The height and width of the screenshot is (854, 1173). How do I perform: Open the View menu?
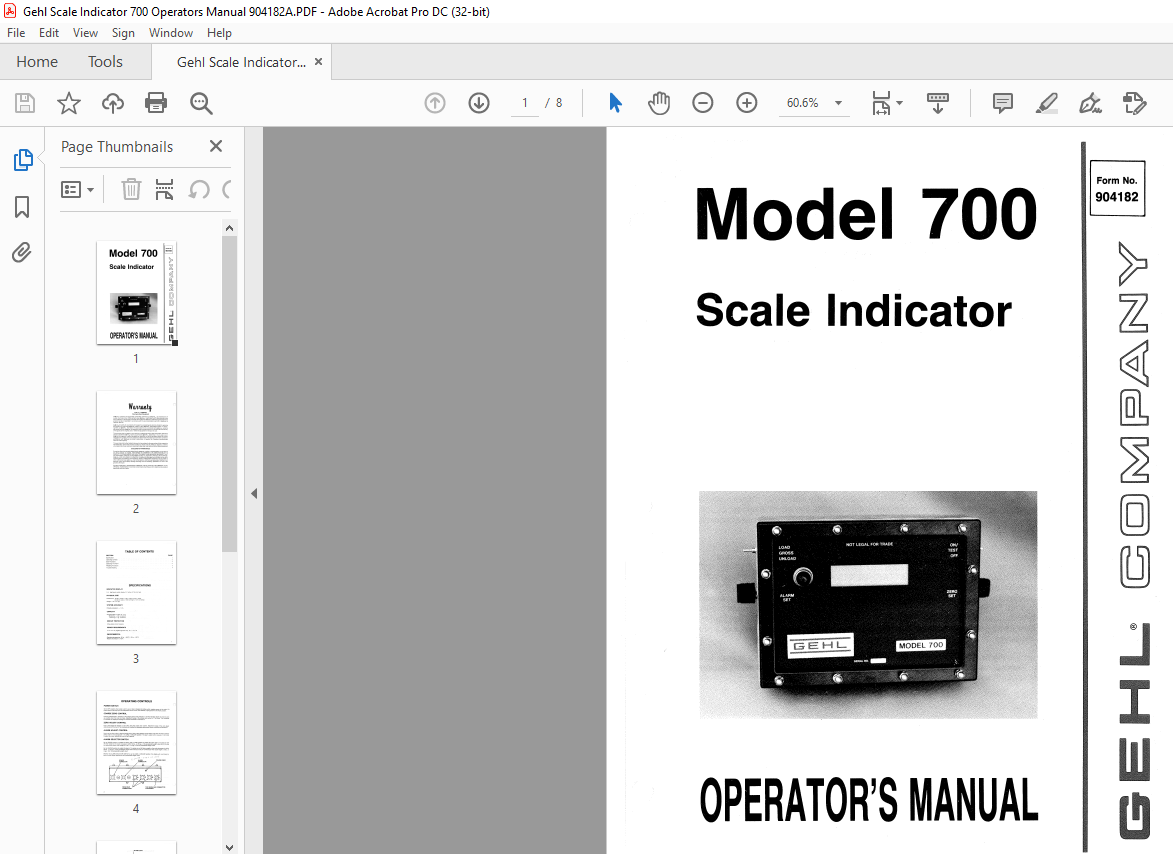(x=85, y=33)
